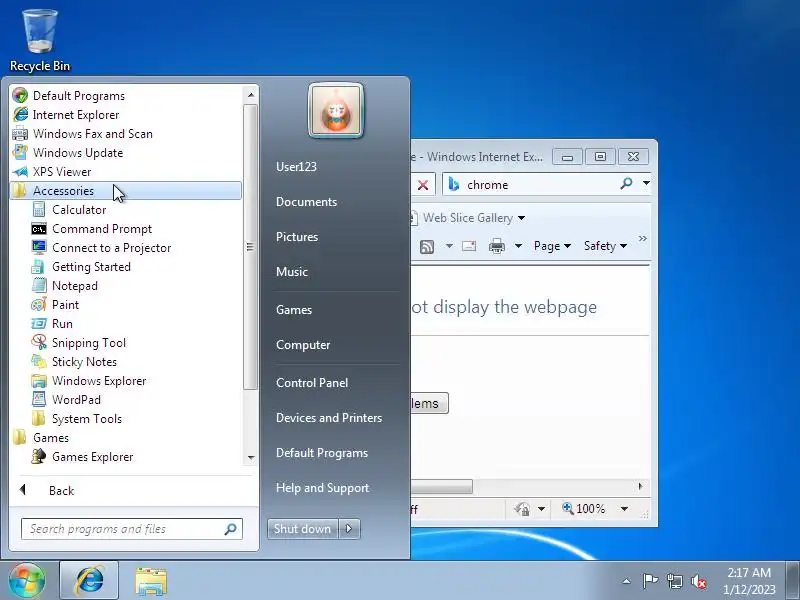The height and width of the screenshot is (600, 800).
Task: Open the print options dropdown arrow
Action: coord(518,246)
